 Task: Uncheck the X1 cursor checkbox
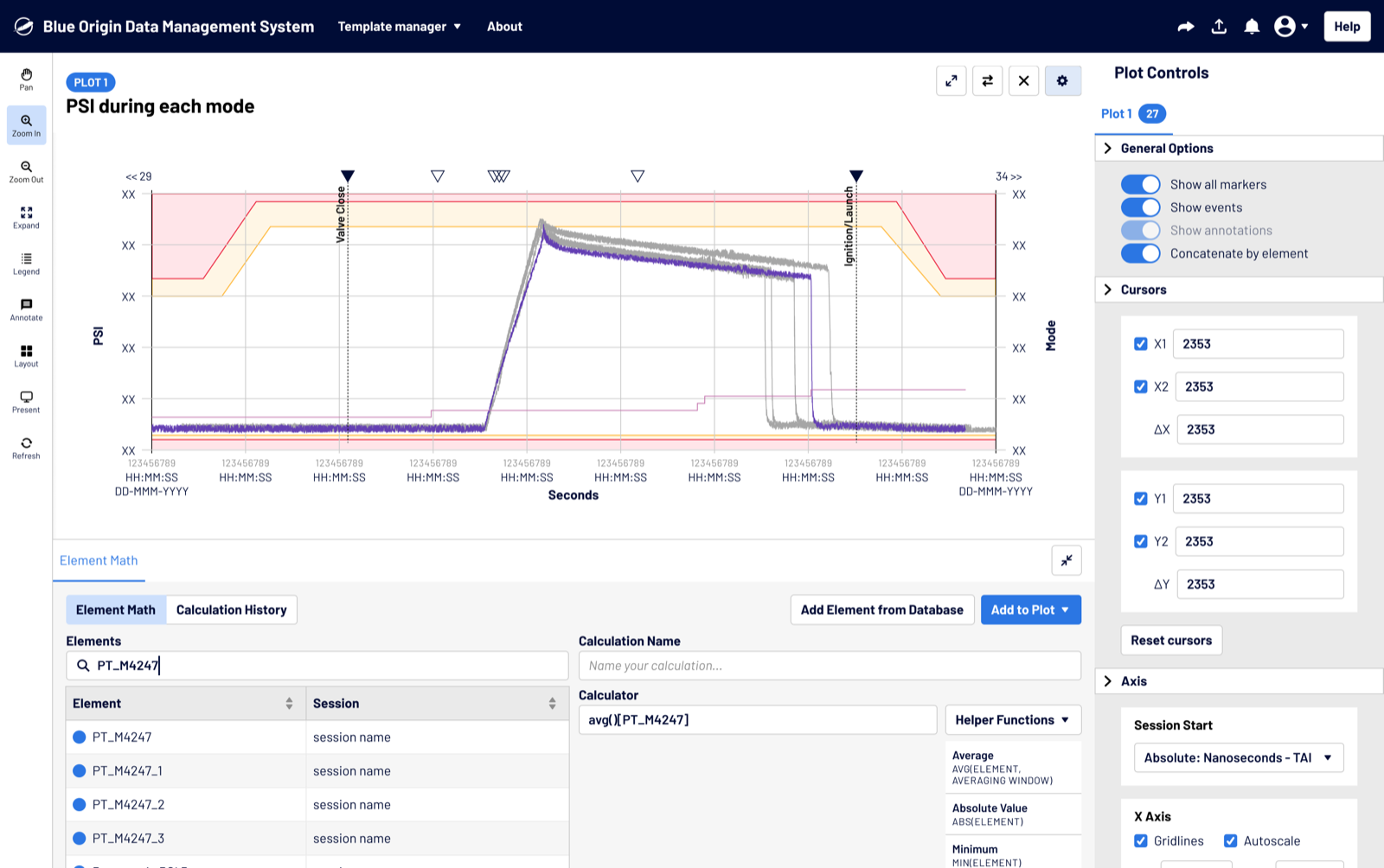point(1141,344)
